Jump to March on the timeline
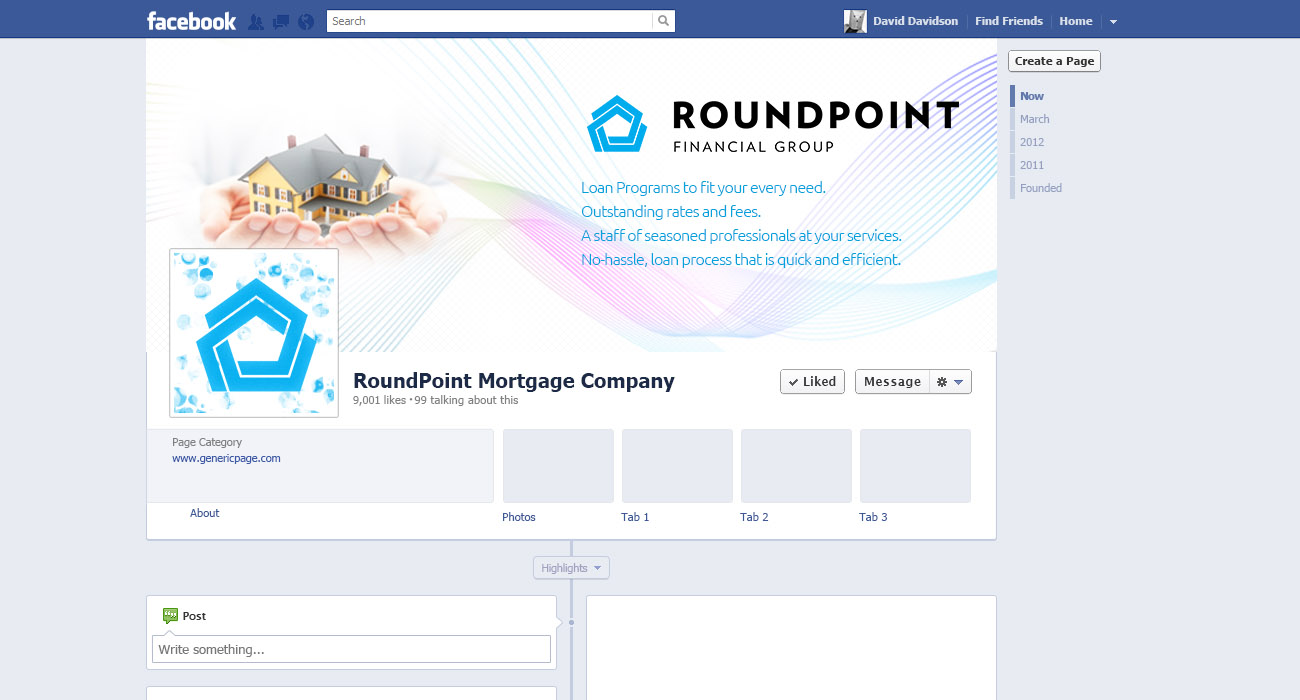The height and width of the screenshot is (700, 1300). coord(1034,119)
